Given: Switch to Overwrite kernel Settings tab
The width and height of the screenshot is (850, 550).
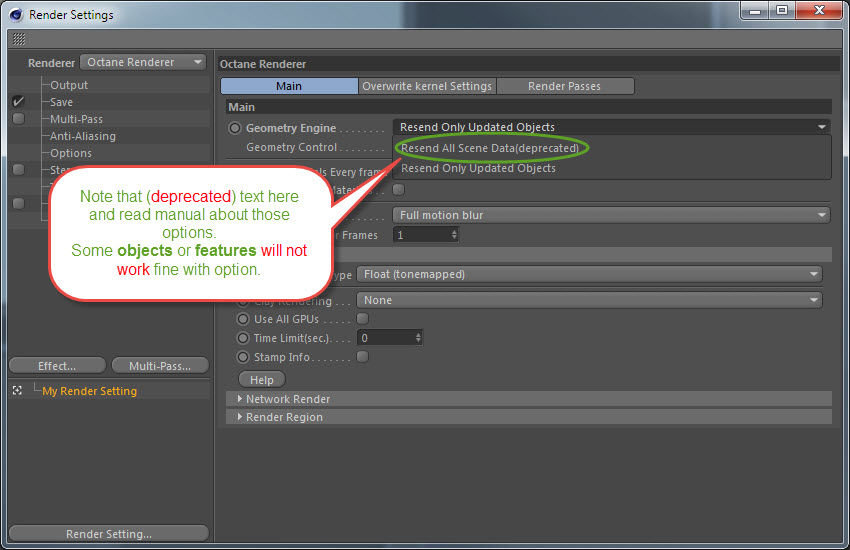Looking at the screenshot, I should coord(427,86).
